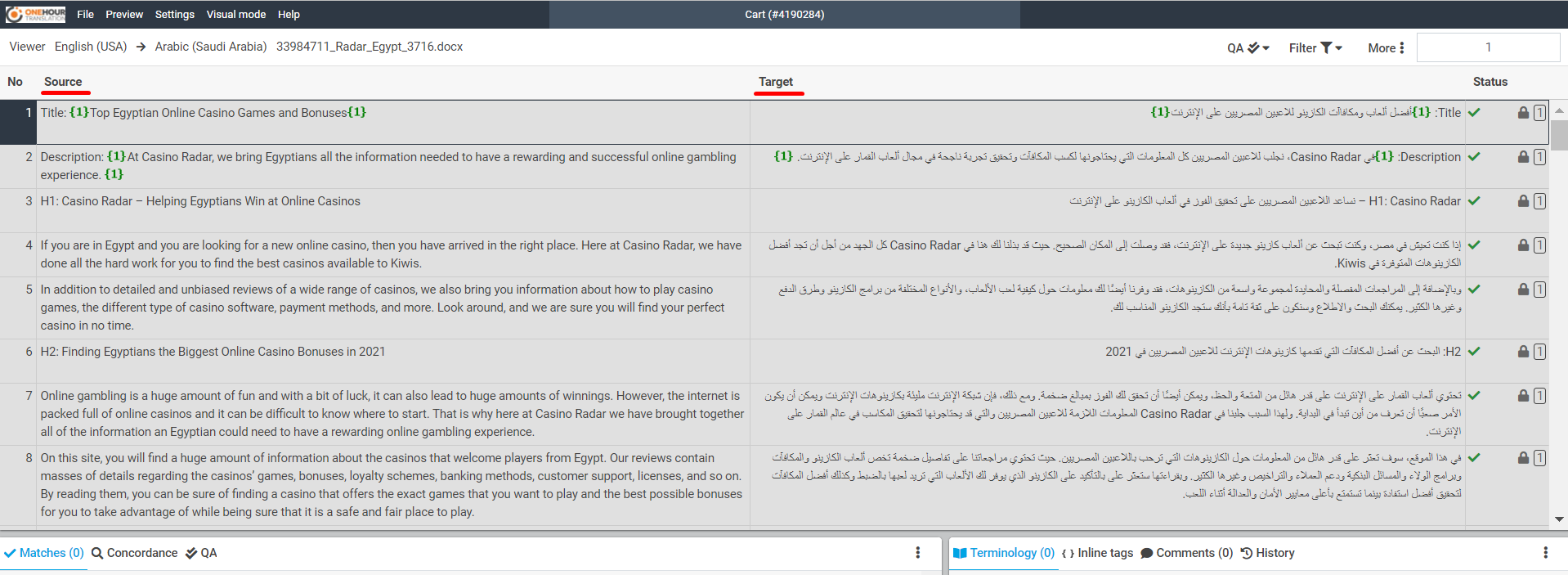Click the bracketed 1 icon on segment 3
1568x575 pixels.
tap(1539, 201)
